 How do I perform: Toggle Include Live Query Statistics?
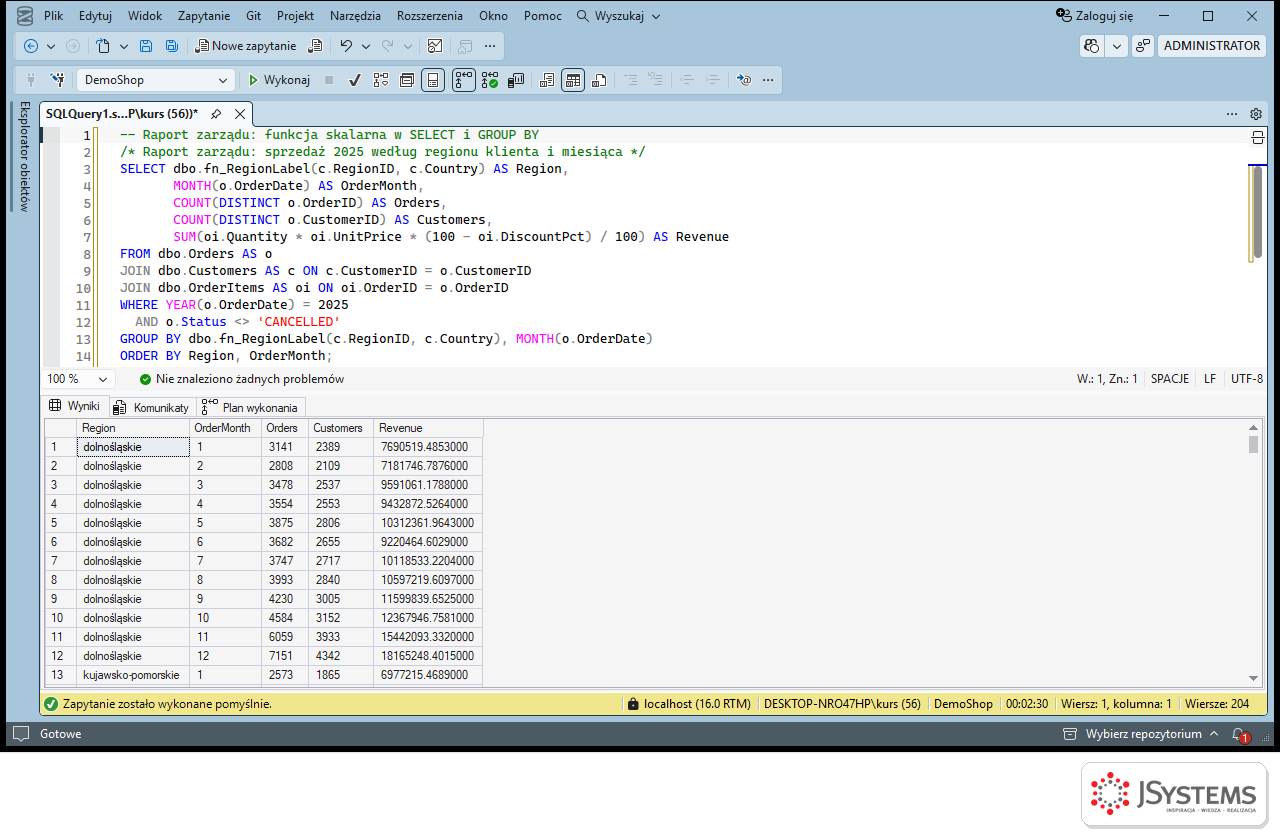[x=489, y=80]
